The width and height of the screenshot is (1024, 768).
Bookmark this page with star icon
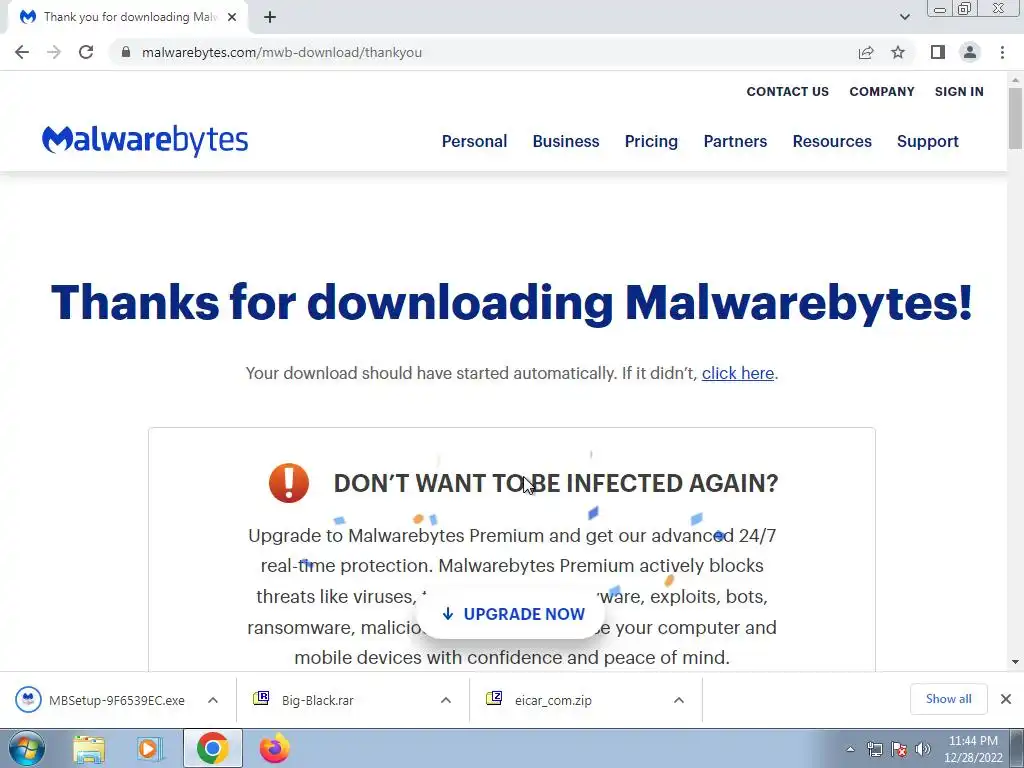point(898,52)
